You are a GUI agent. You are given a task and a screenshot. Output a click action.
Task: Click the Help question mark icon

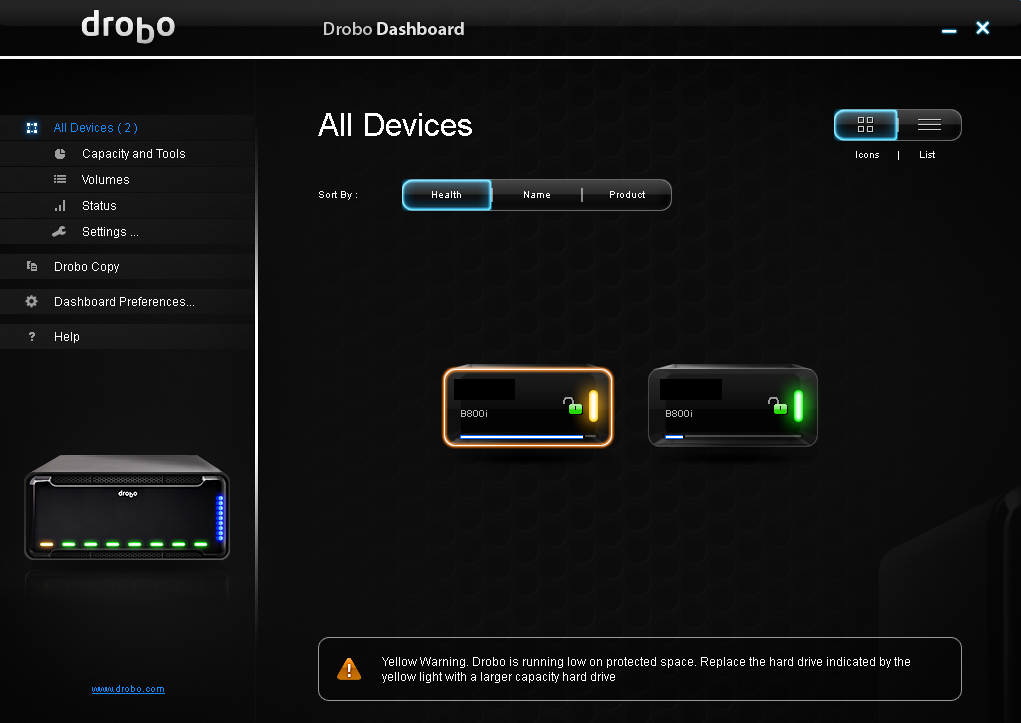point(32,337)
